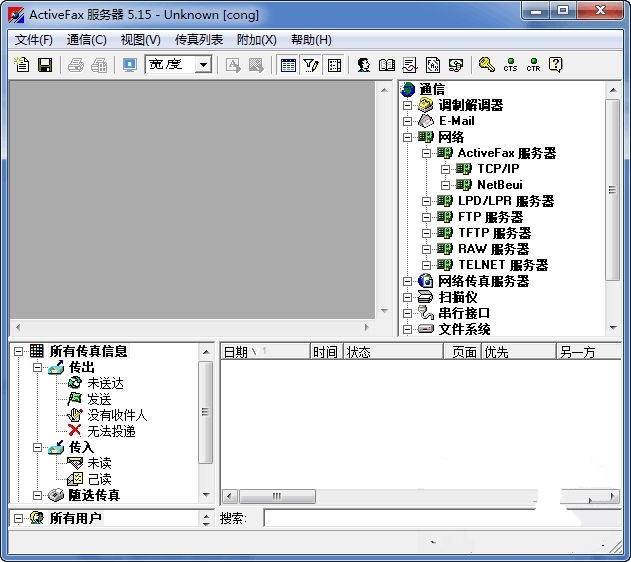This screenshot has width=631, height=562.
Task: Open the phone book icon
Action: pos(387,64)
